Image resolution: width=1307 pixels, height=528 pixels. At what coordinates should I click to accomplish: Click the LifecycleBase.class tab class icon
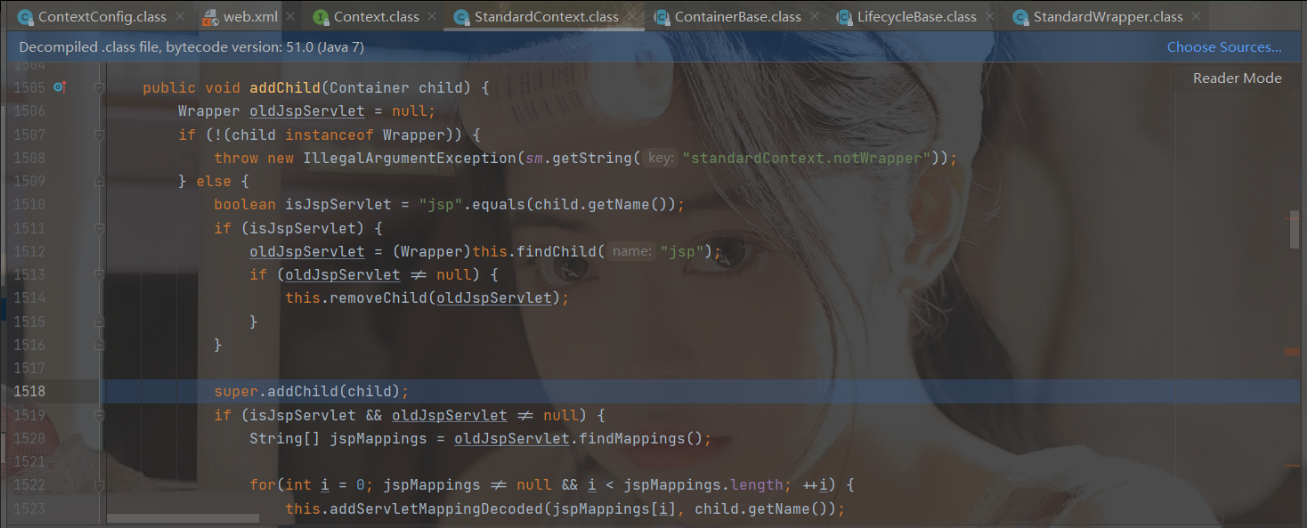point(844,17)
